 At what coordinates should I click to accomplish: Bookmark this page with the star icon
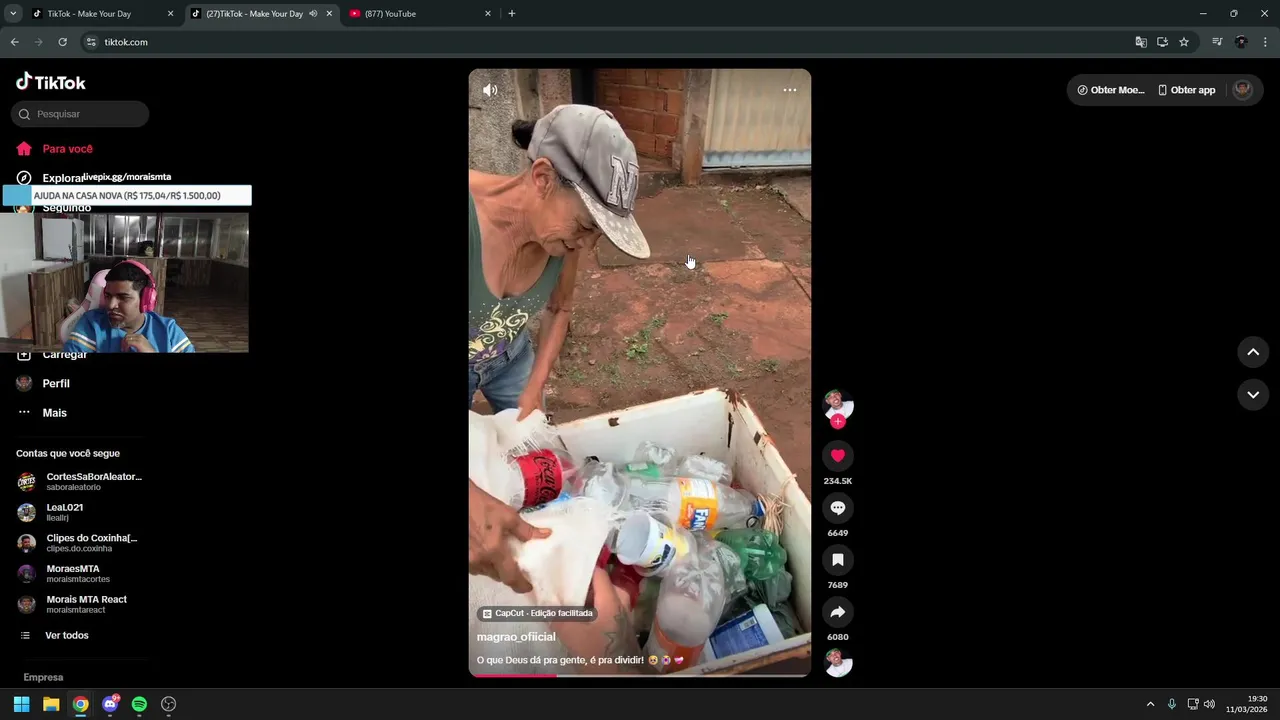[x=1184, y=42]
